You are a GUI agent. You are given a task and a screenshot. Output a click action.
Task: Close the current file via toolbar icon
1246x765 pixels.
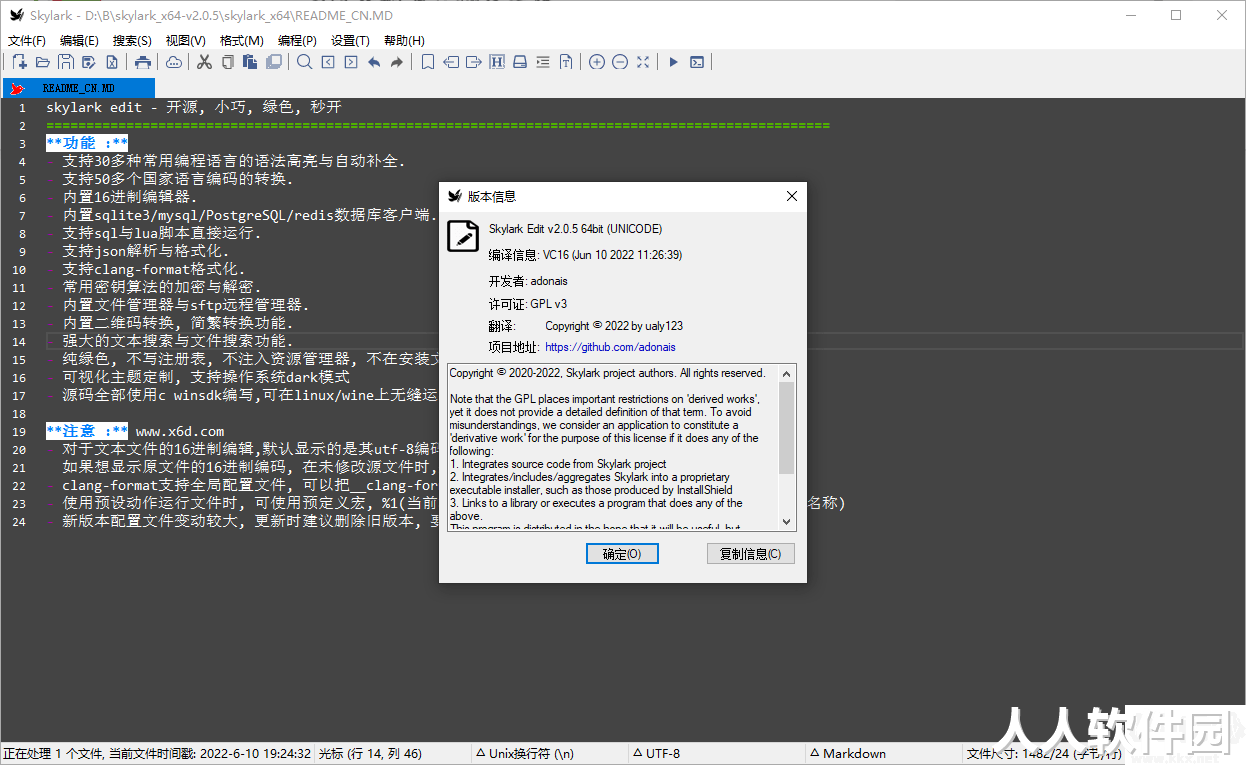tap(111, 62)
